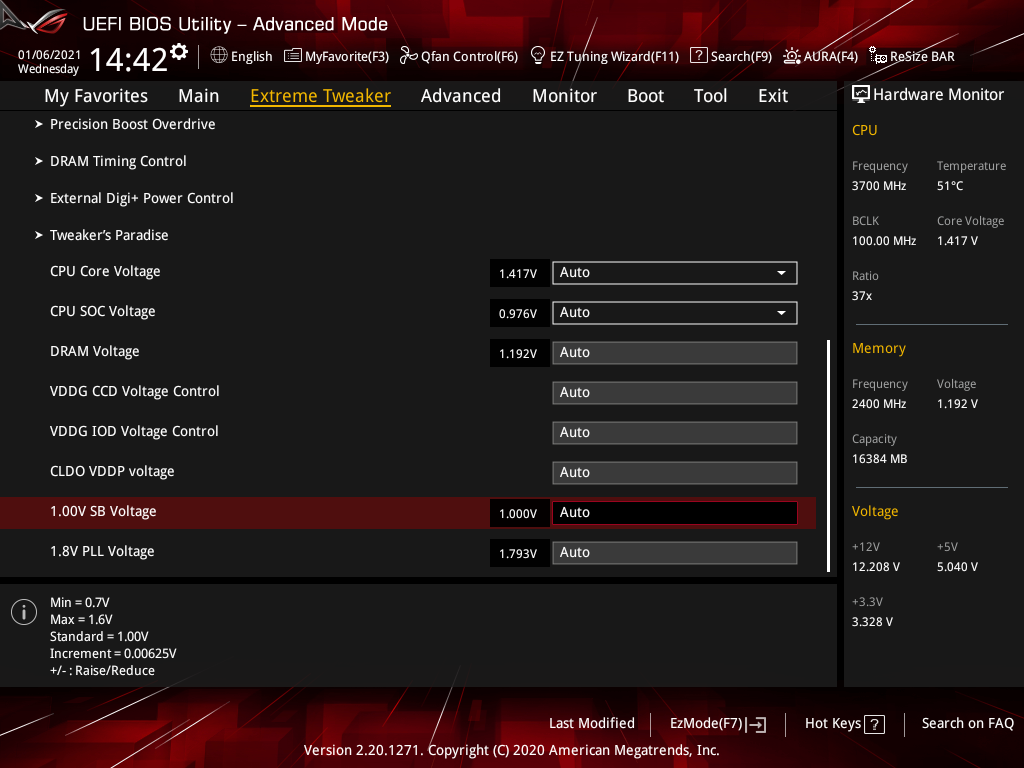
Task: Select the CPU Core Voltage label
Action: pos(105,272)
